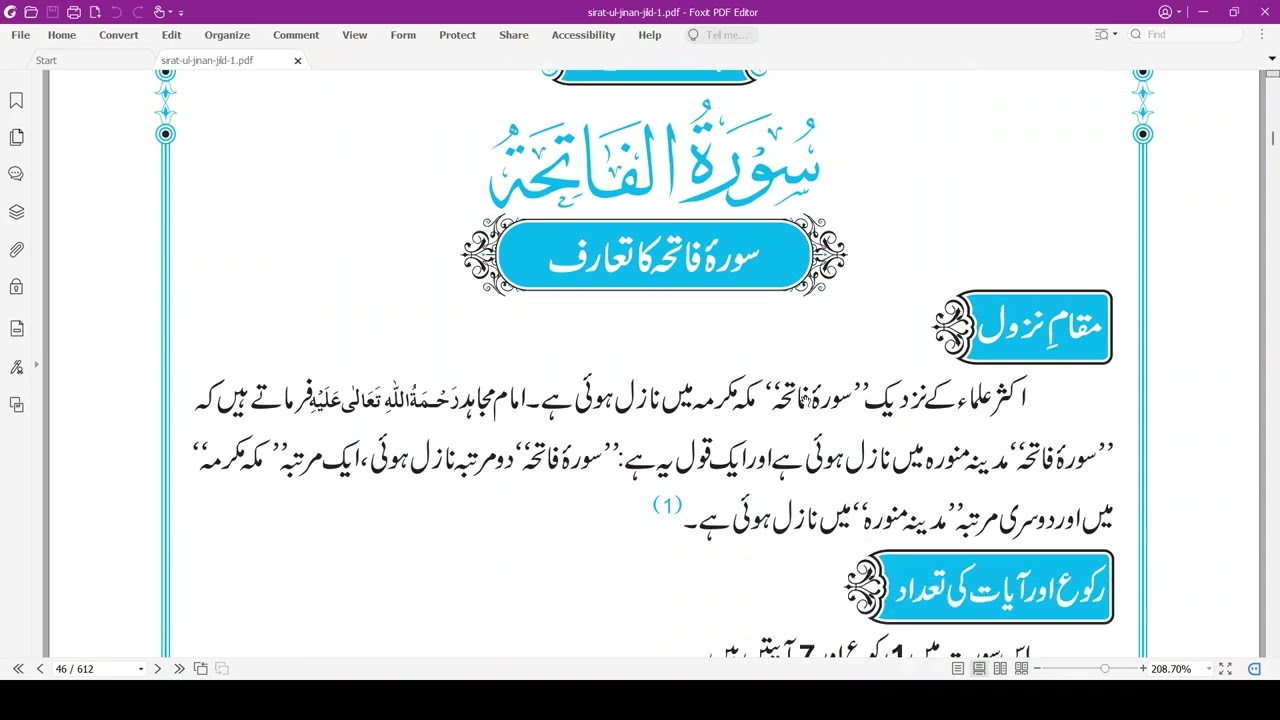Open the bottom sidebar panel icon
Image resolution: width=1280 pixels, height=720 pixels.
[16, 405]
